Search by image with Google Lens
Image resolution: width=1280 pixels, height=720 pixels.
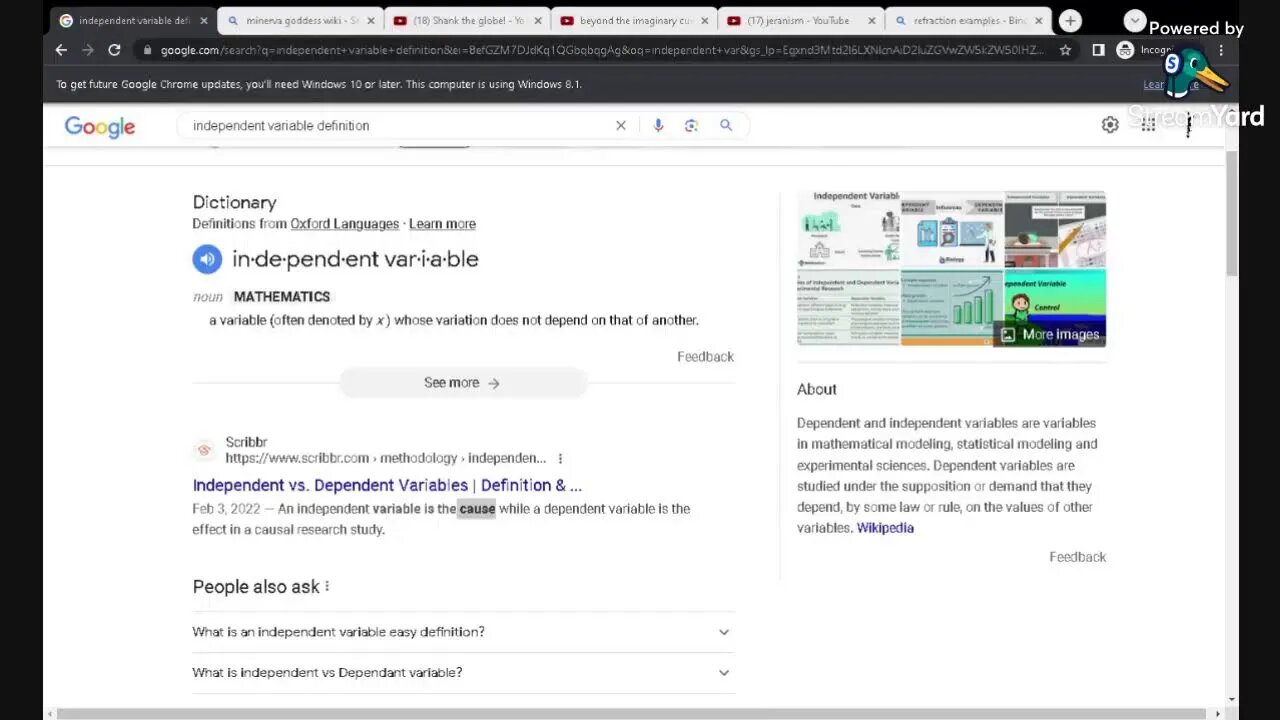tap(691, 125)
